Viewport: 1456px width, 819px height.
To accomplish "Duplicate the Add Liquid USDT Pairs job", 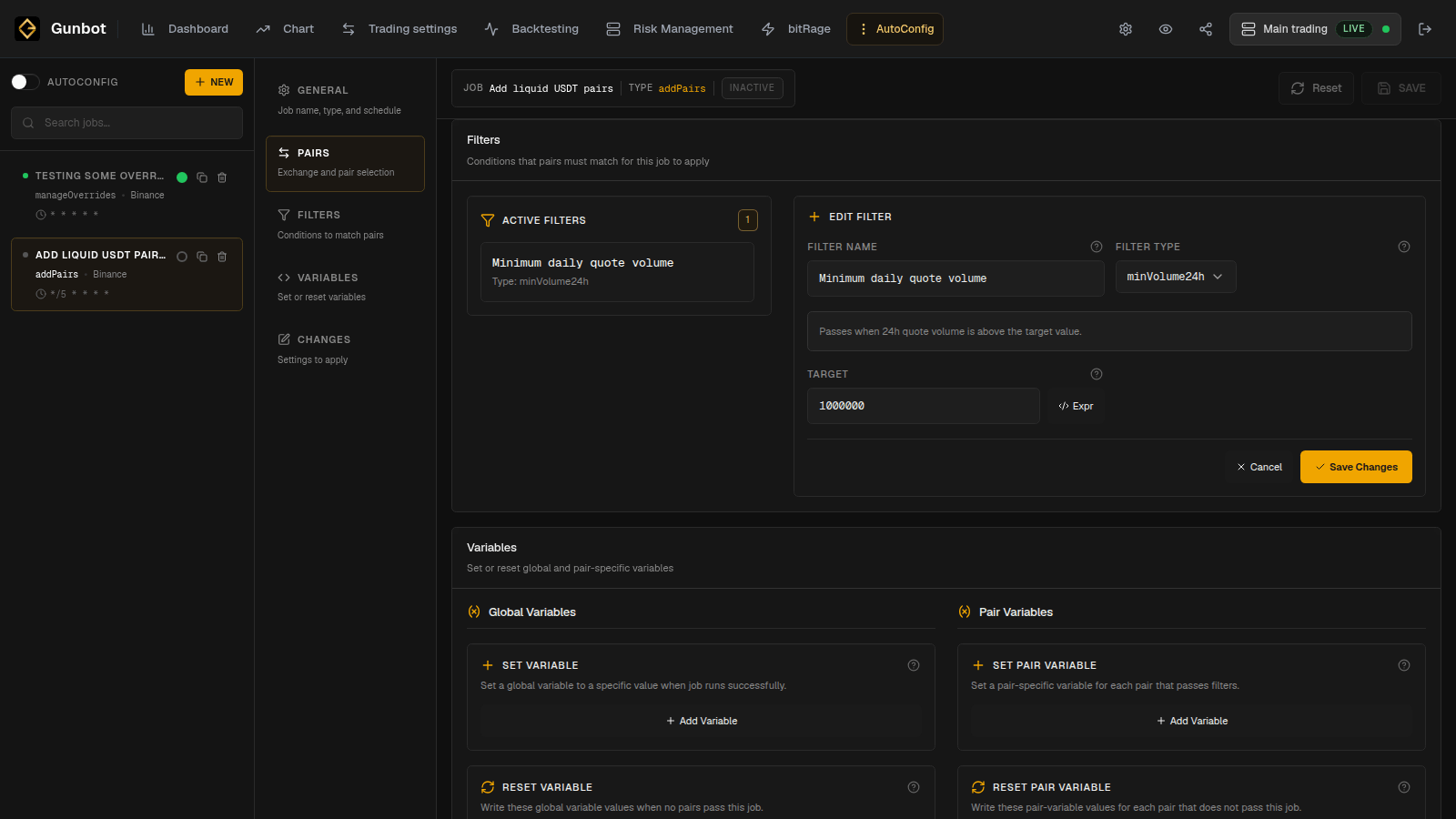I will click(202, 257).
